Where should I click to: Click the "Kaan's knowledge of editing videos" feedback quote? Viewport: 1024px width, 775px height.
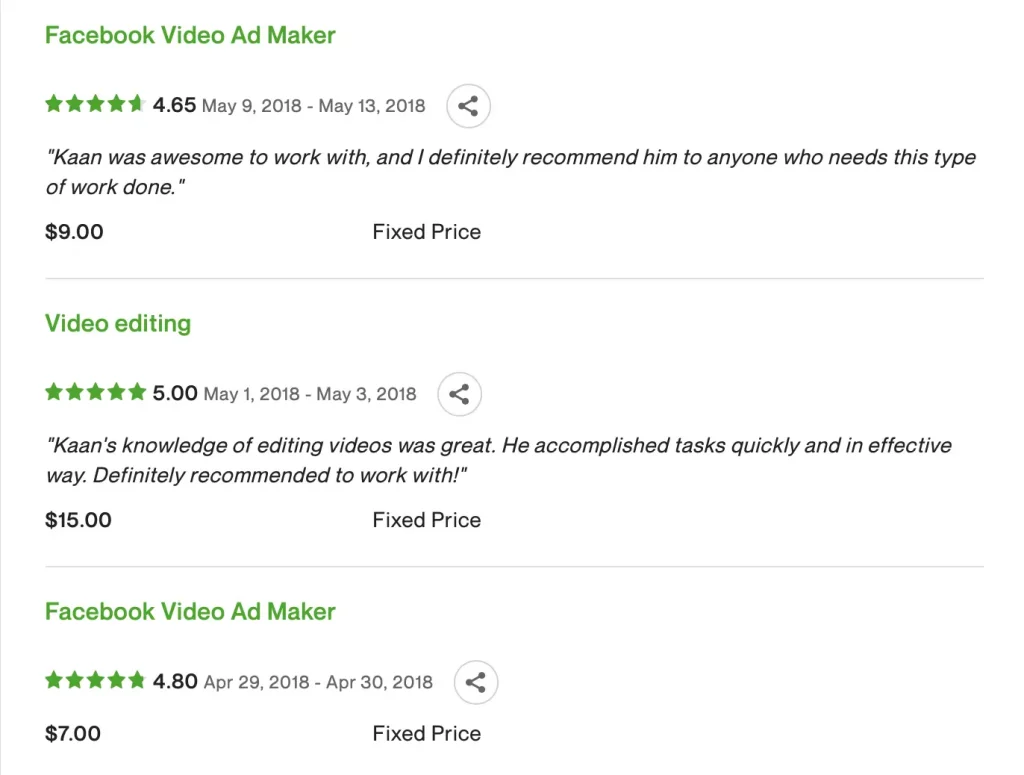pos(499,460)
